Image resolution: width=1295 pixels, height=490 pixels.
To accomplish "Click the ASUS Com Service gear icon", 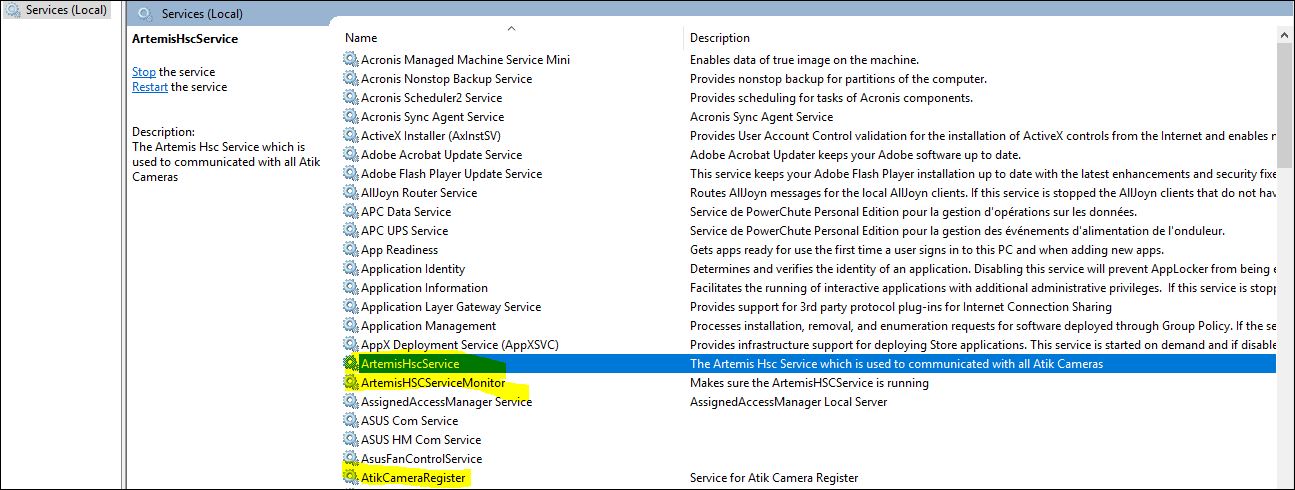I will coord(350,421).
